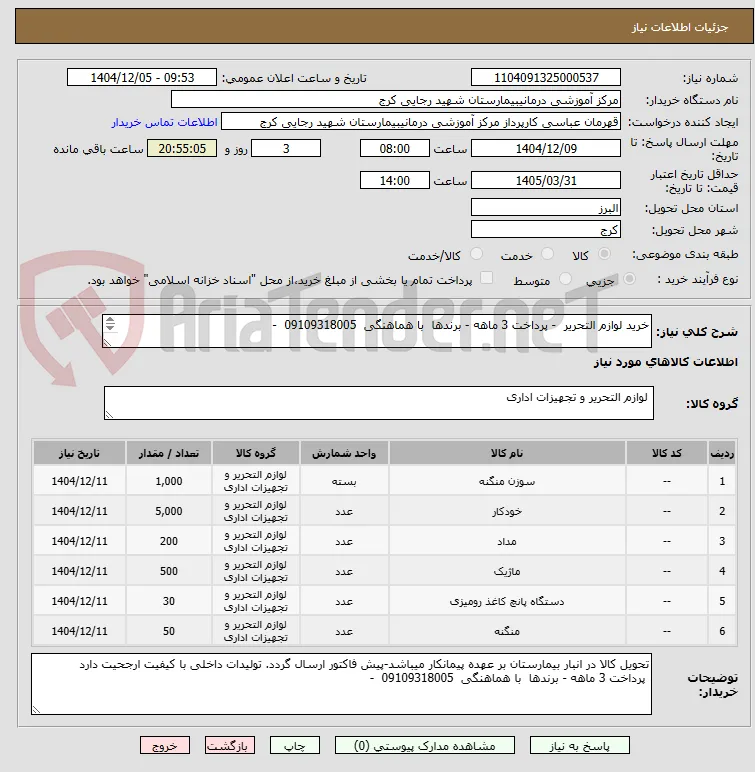Click the unit cell بسته

(x=344, y=481)
